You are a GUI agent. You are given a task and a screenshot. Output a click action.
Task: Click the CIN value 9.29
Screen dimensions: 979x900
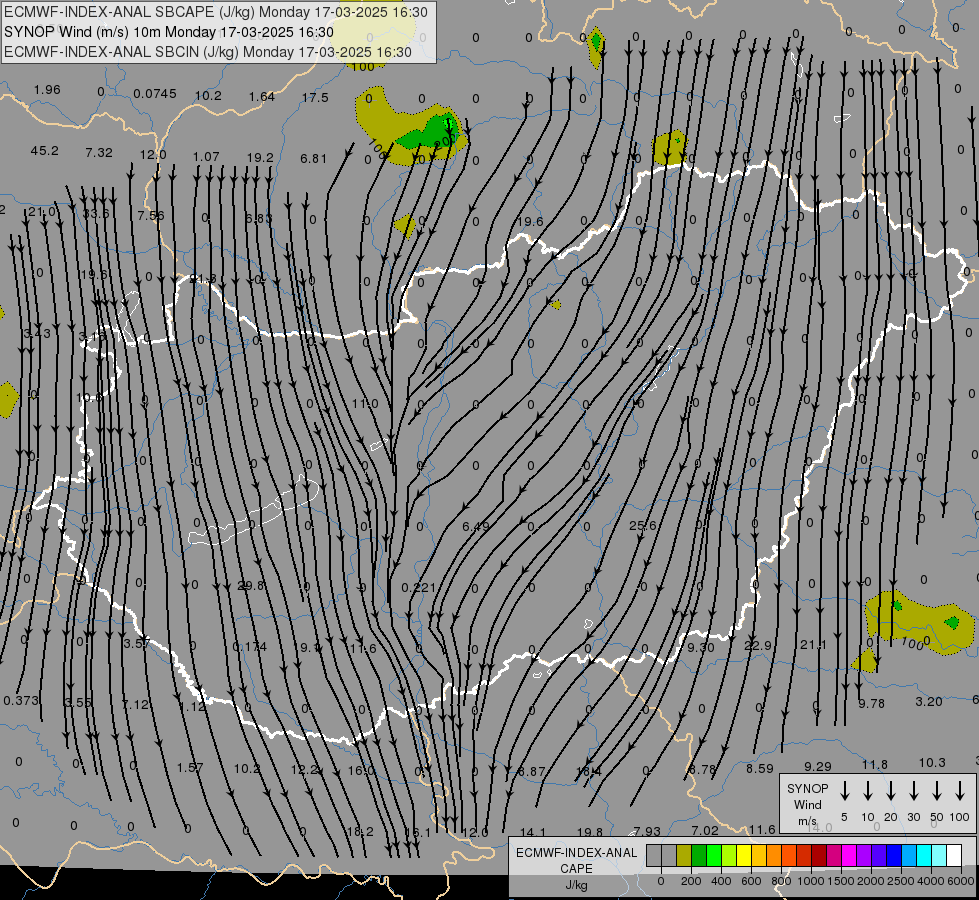(817, 766)
